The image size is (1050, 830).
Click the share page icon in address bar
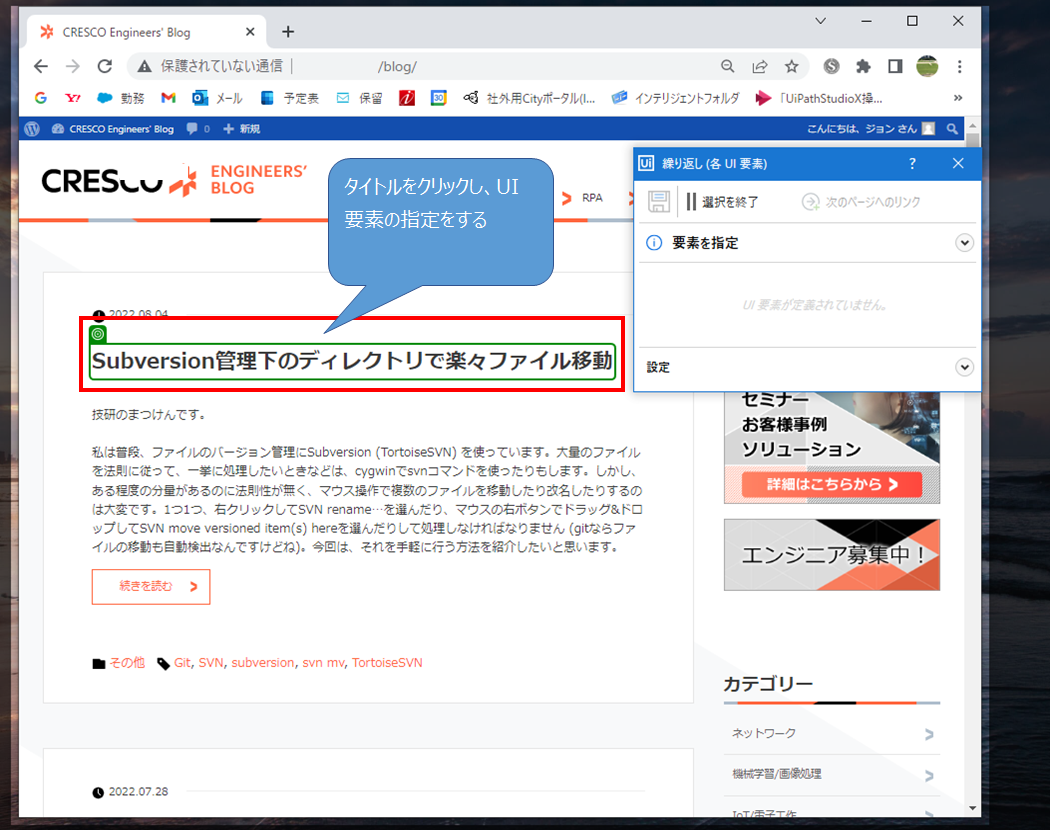pos(760,66)
